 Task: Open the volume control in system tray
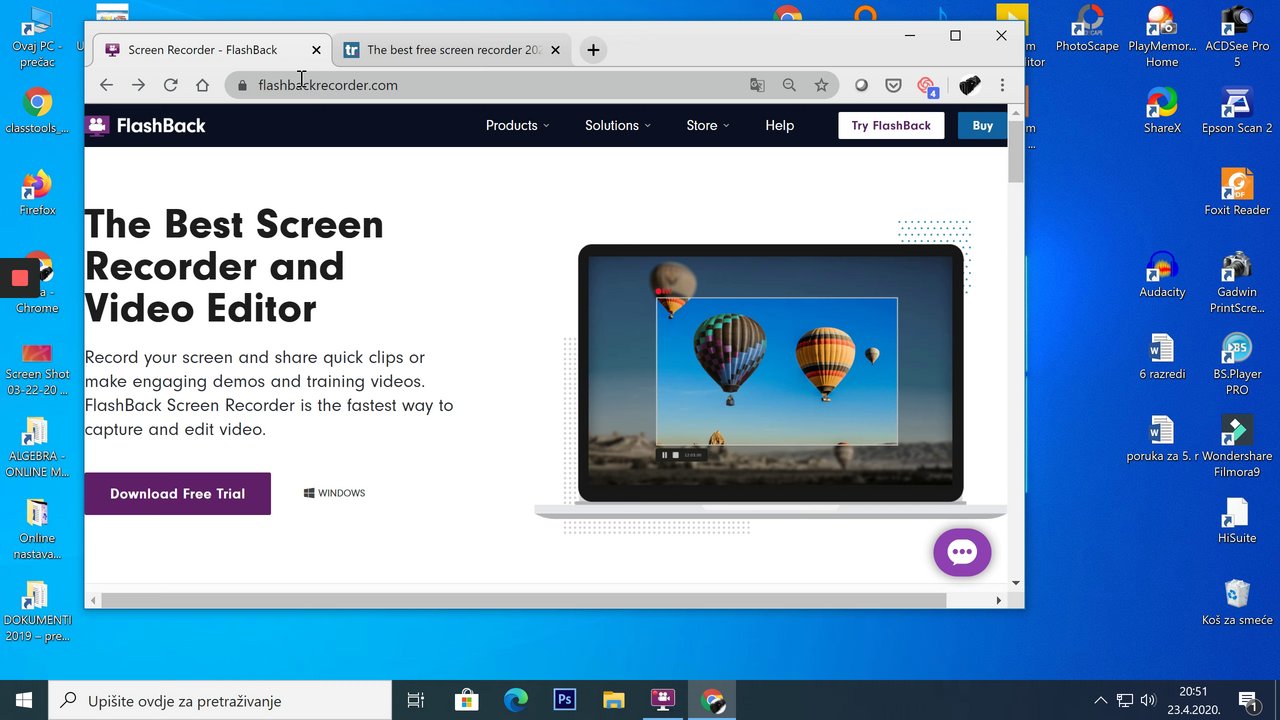tap(1148, 700)
